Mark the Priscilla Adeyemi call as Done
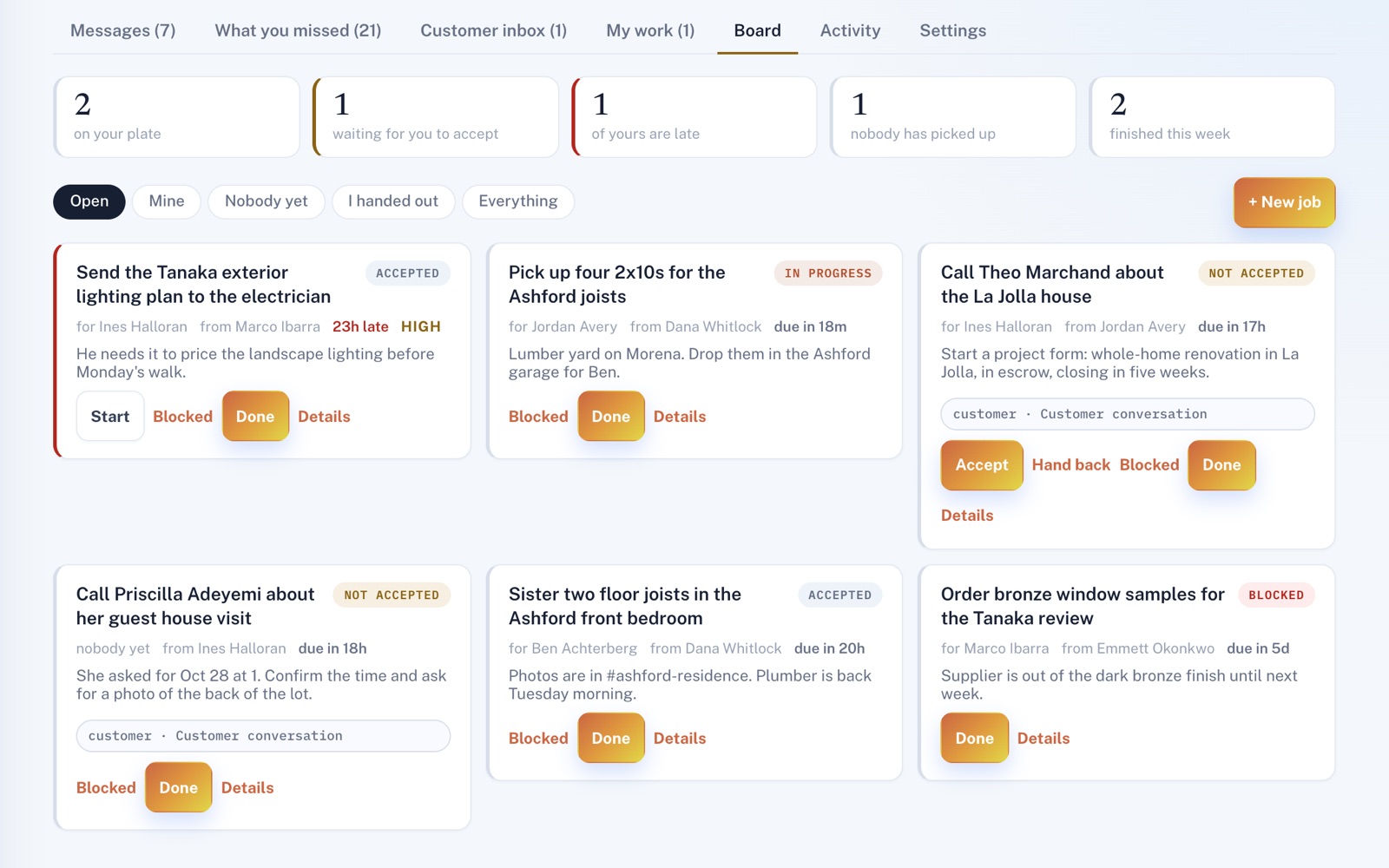The height and width of the screenshot is (868, 1389). [178, 788]
